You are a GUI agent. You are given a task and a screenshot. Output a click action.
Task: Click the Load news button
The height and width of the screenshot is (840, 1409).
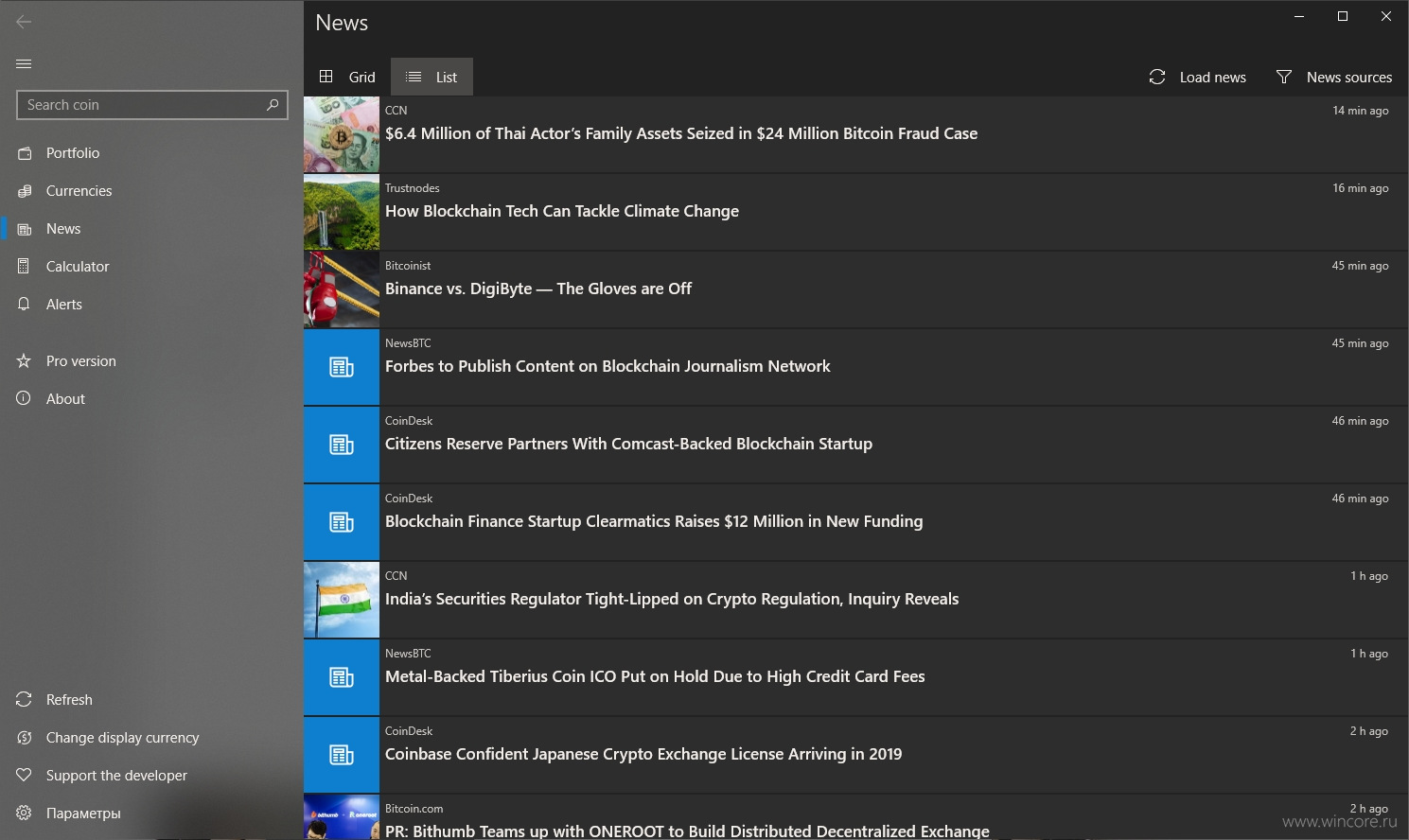[1197, 77]
